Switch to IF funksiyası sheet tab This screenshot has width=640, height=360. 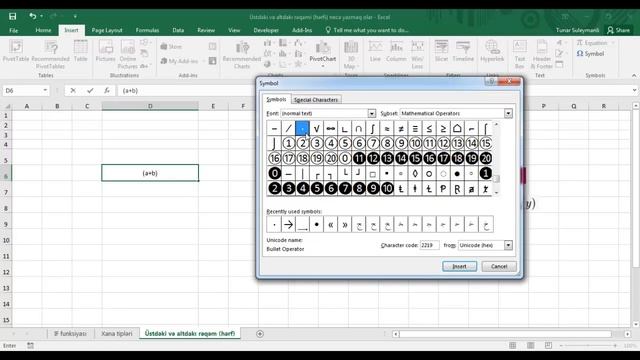(71, 333)
